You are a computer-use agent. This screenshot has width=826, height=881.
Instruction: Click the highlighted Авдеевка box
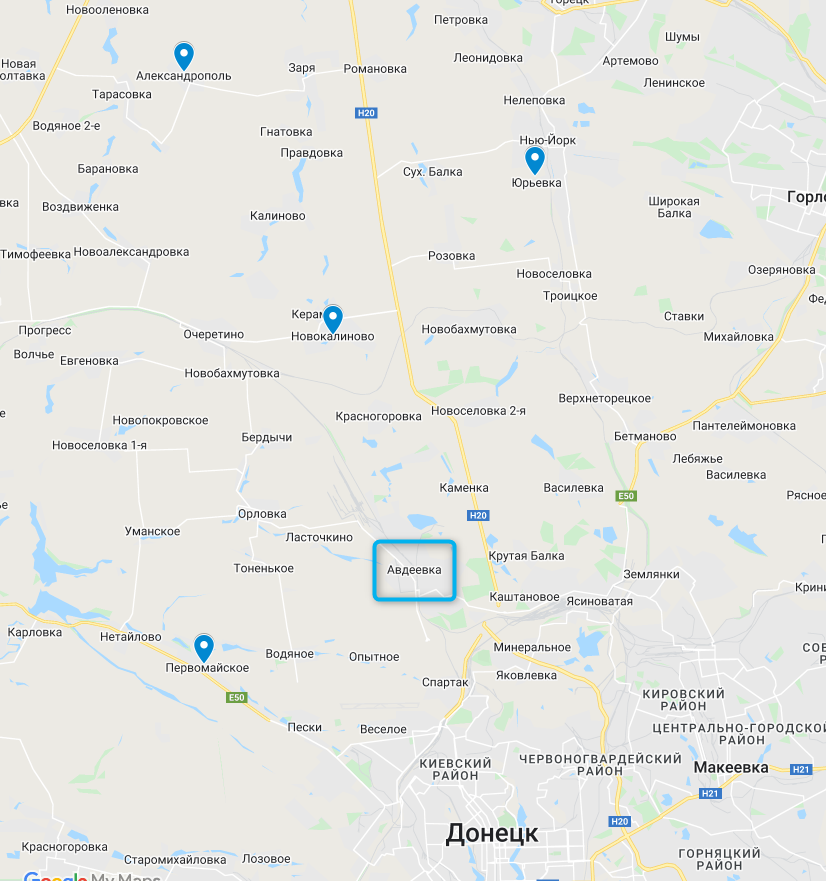414,570
